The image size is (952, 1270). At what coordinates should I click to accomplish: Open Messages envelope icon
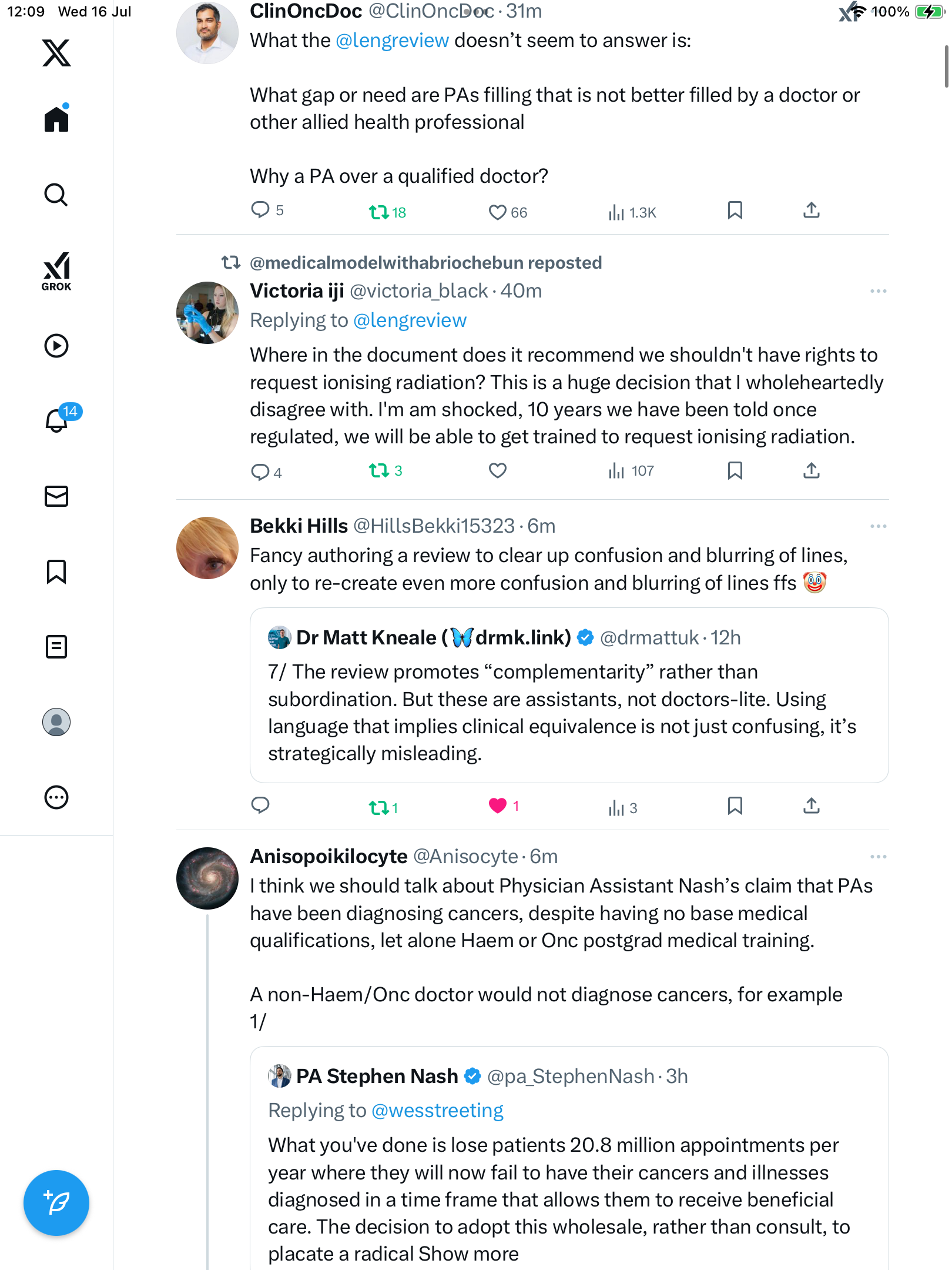[56, 496]
